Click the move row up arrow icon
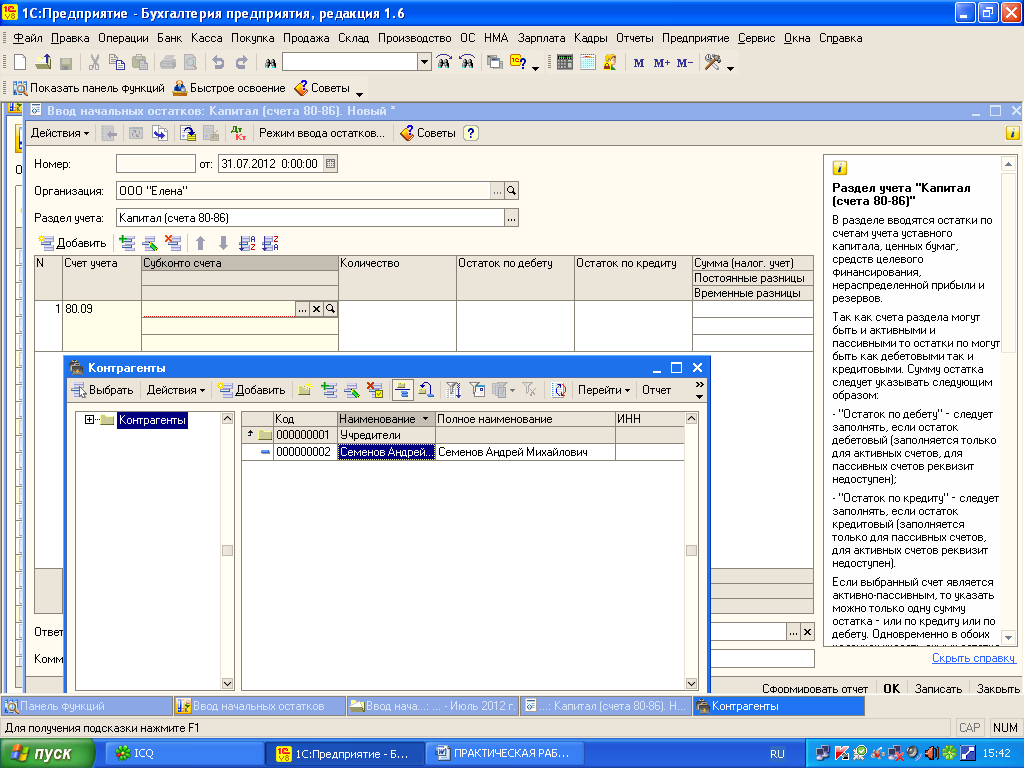Screen dimensions: 1024x768 [200, 243]
